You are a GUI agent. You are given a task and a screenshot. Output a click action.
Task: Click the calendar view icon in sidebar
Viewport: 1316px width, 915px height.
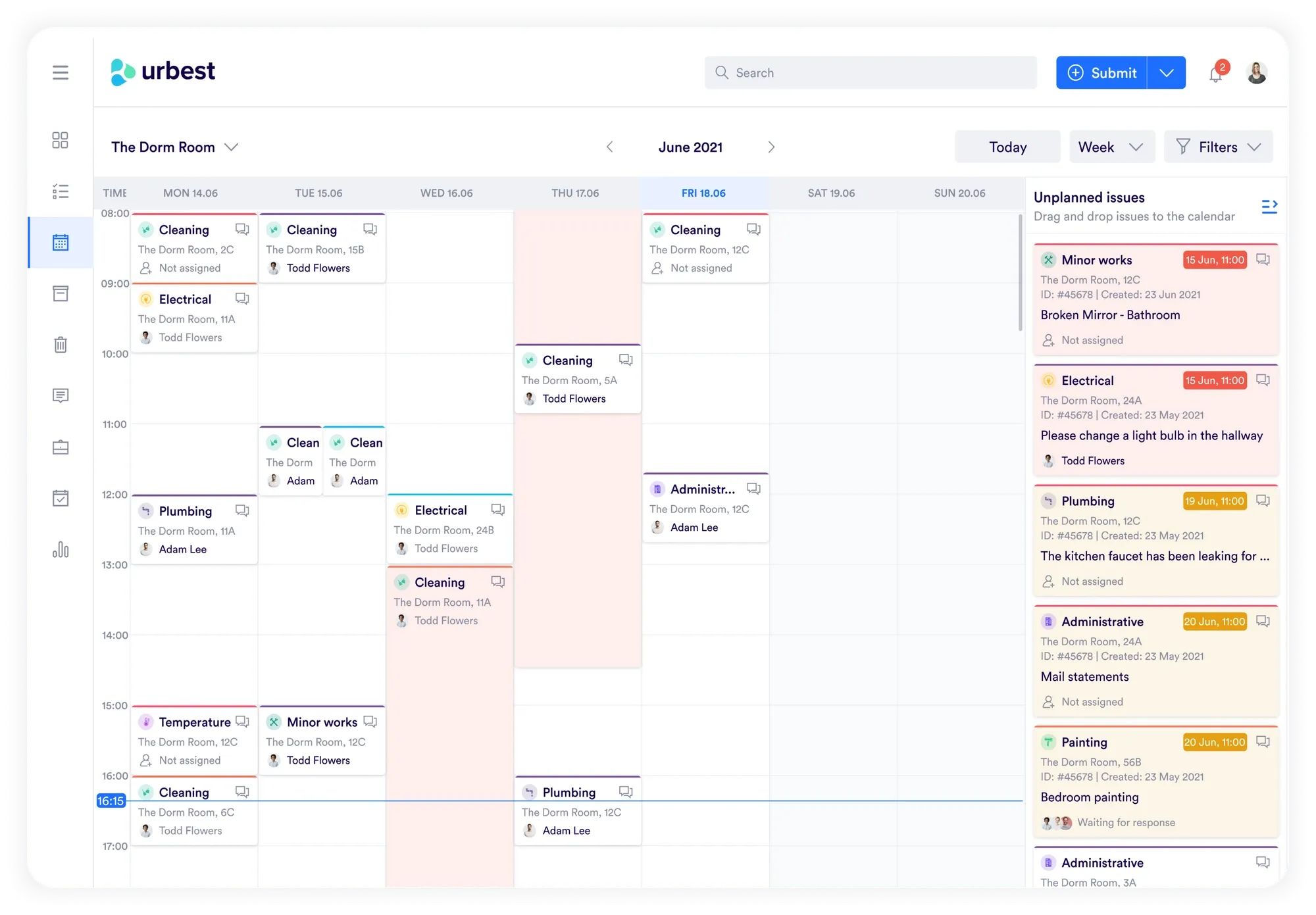tap(61, 242)
